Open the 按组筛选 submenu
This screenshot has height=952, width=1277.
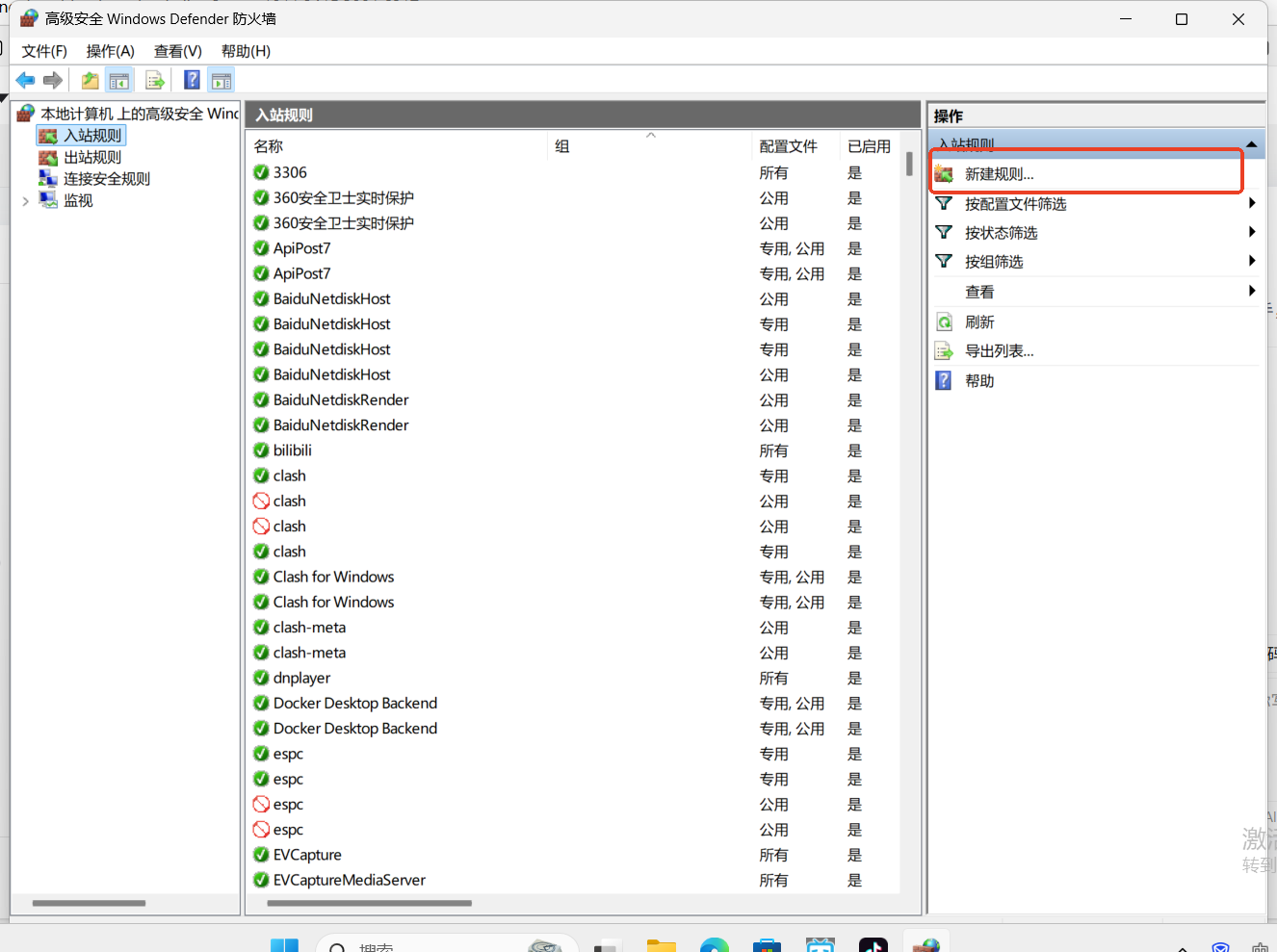(x=1097, y=262)
